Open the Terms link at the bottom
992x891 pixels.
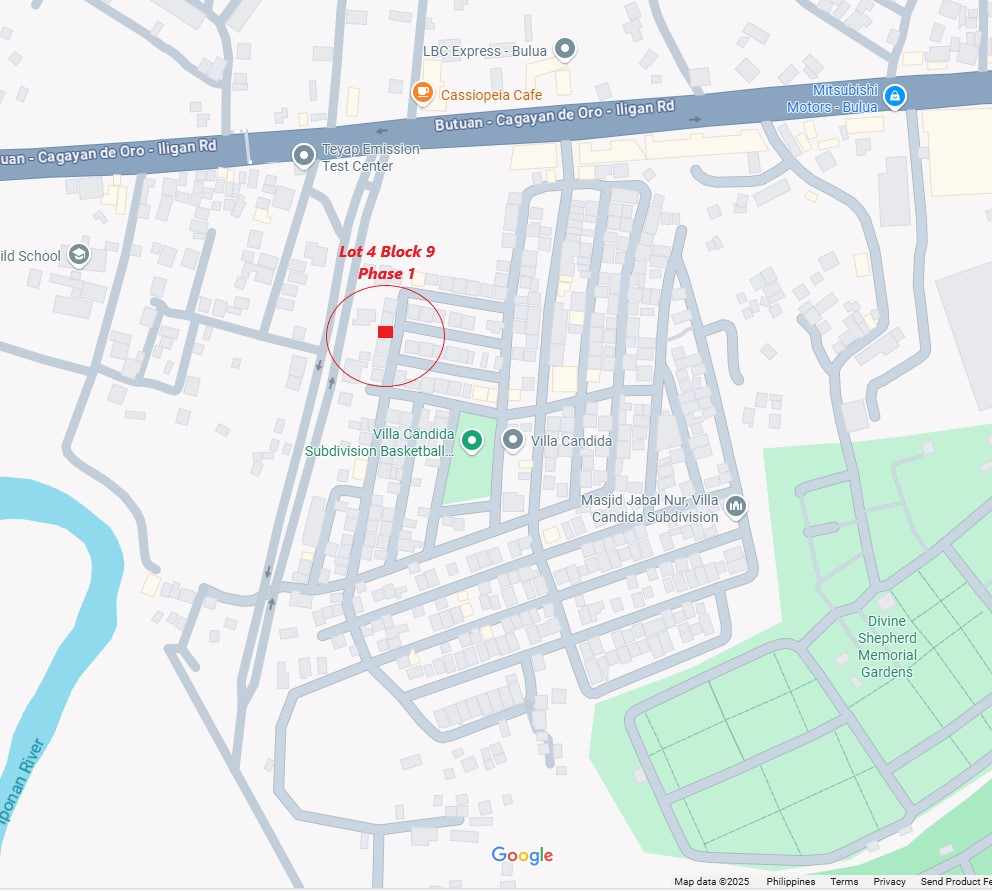coord(844,882)
